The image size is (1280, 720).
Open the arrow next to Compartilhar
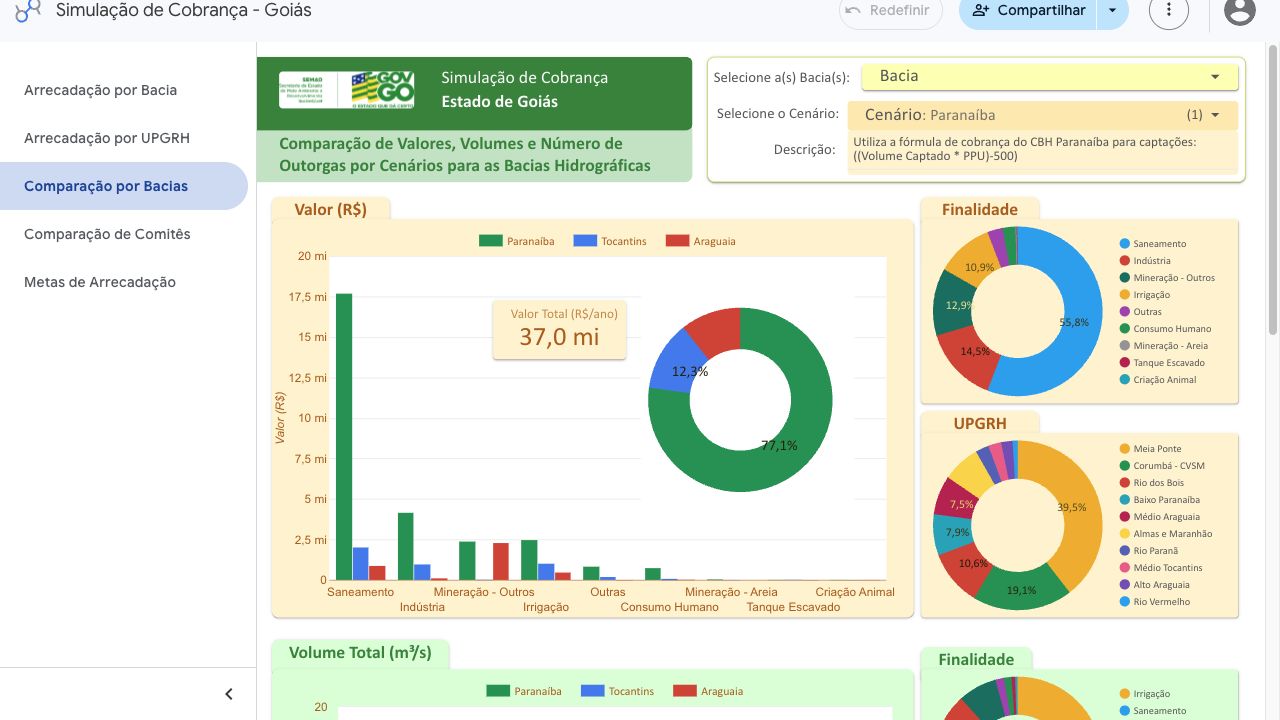pos(1112,11)
